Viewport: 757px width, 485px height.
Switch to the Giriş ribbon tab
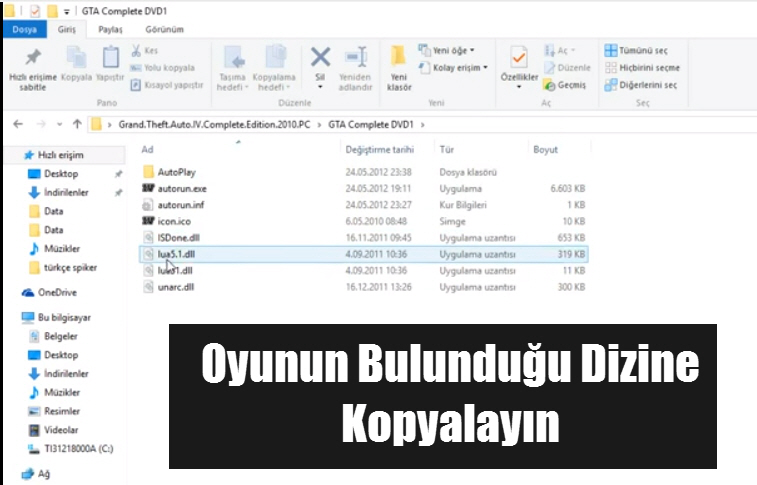[67, 29]
